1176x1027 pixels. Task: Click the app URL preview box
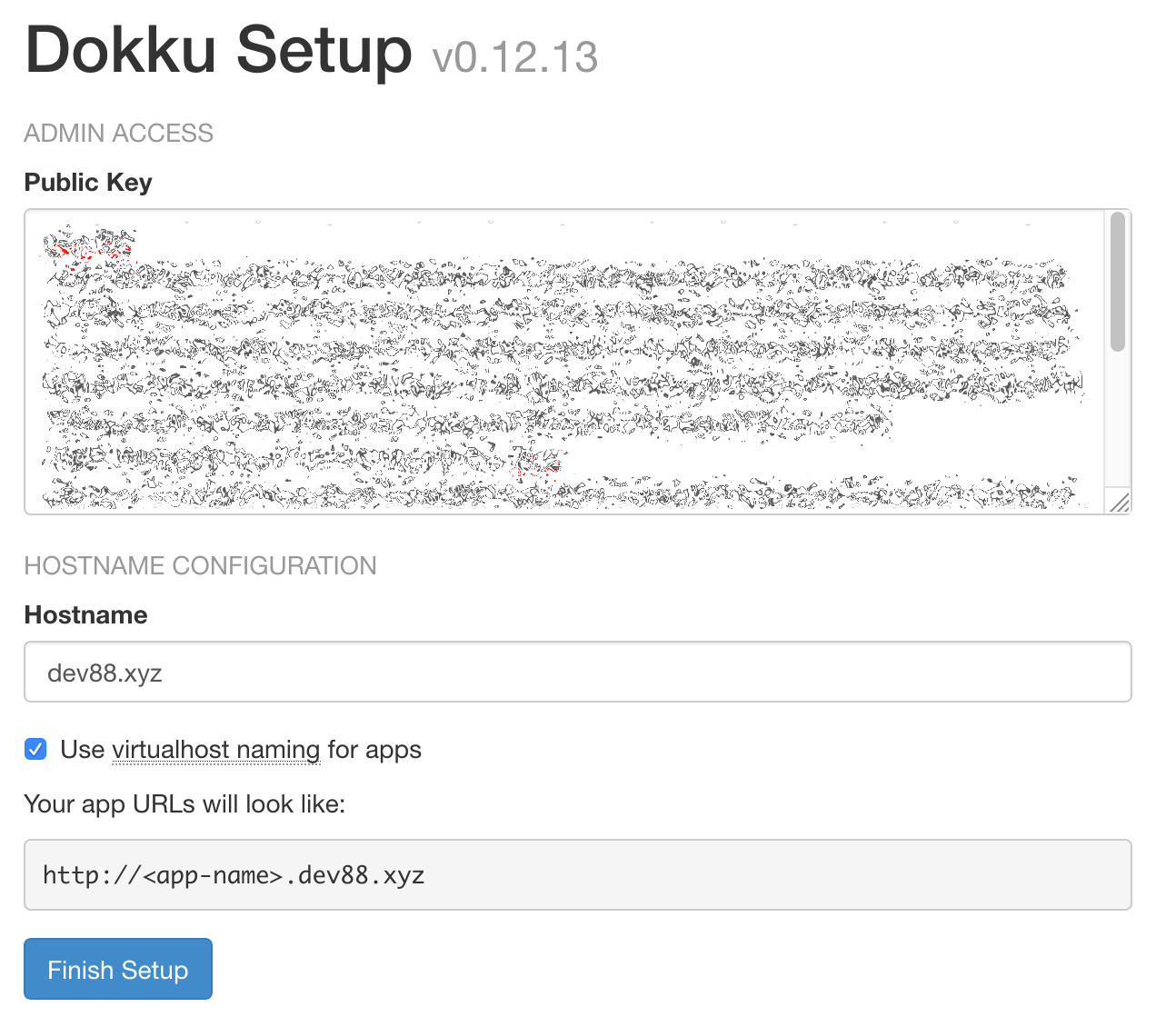pyautogui.click(x=577, y=874)
